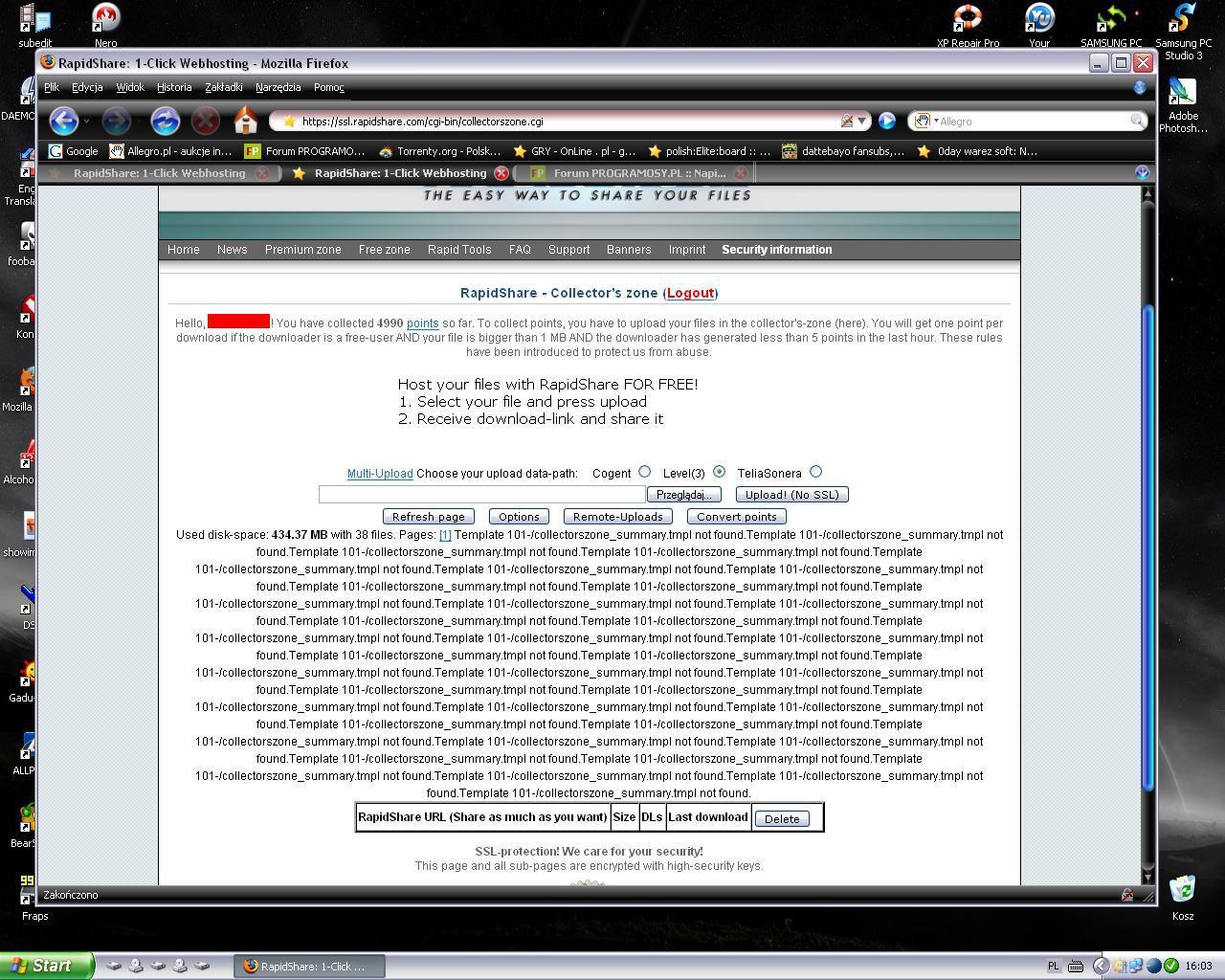The height and width of the screenshot is (980, 1225).
Task: Open the GRY - OnLine bookmark
Action: pos(574,151)
